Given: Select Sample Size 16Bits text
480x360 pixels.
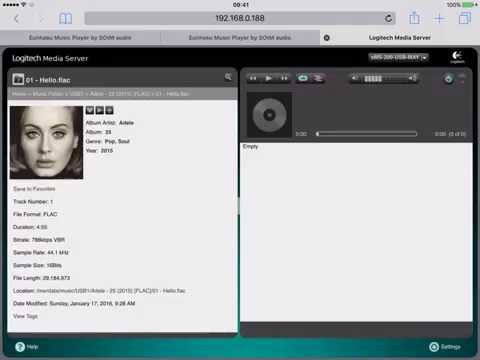Looking at the screenshot, I should (x=37, y=265).
